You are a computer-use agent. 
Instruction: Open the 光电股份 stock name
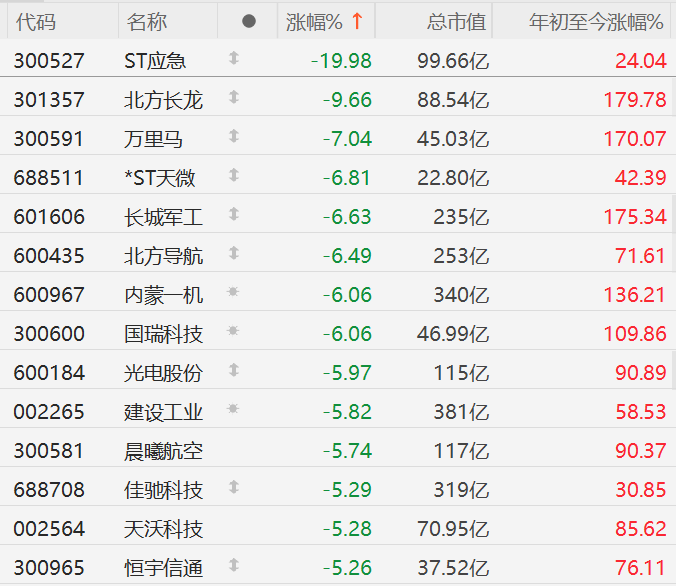pos(163,373)
